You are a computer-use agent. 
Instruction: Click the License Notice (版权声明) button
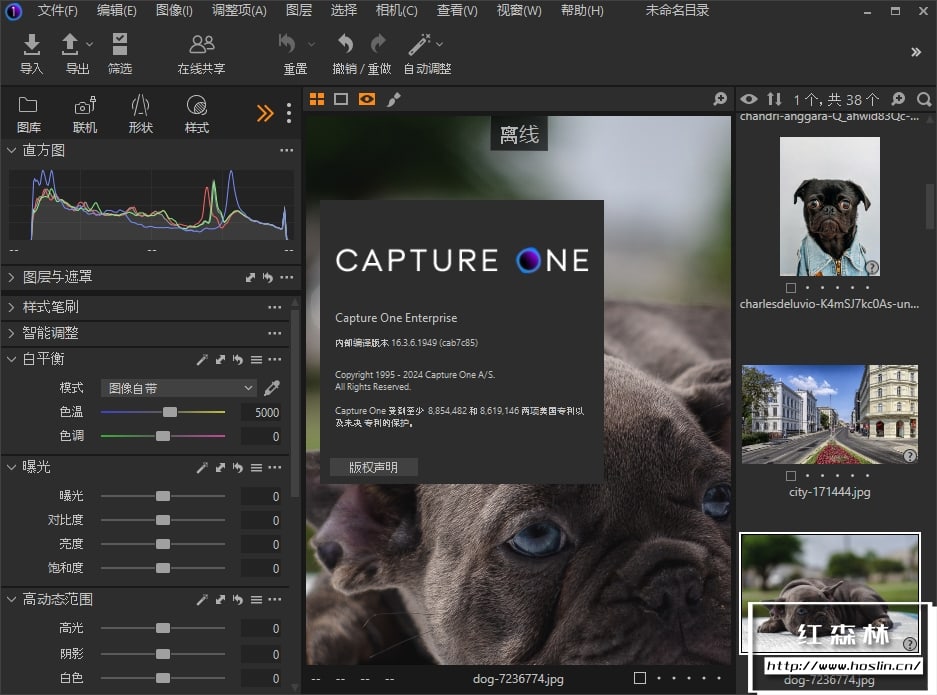[x=373, y=467]
